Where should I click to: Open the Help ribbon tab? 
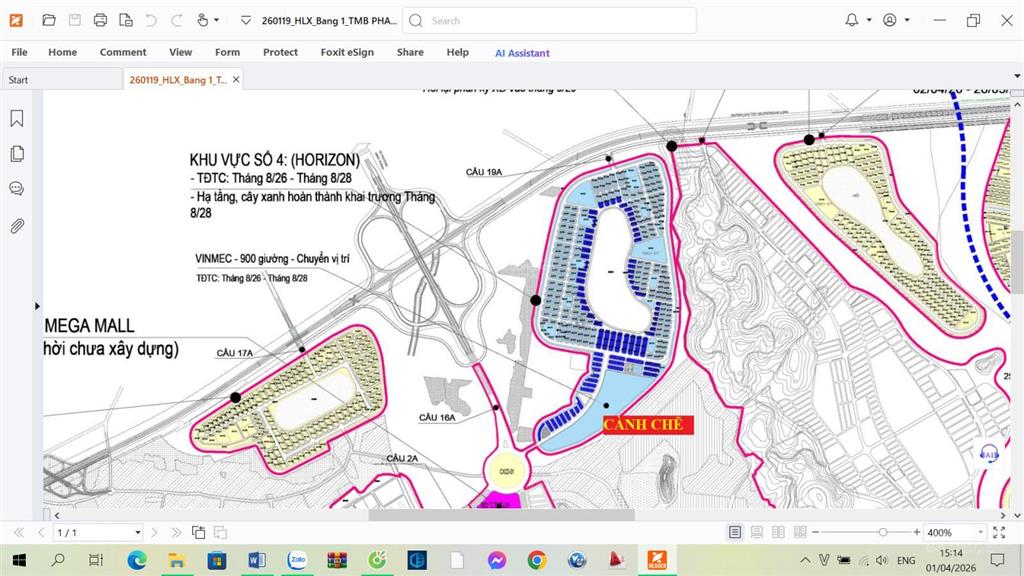pyautogui.click(x=458, y=52)
